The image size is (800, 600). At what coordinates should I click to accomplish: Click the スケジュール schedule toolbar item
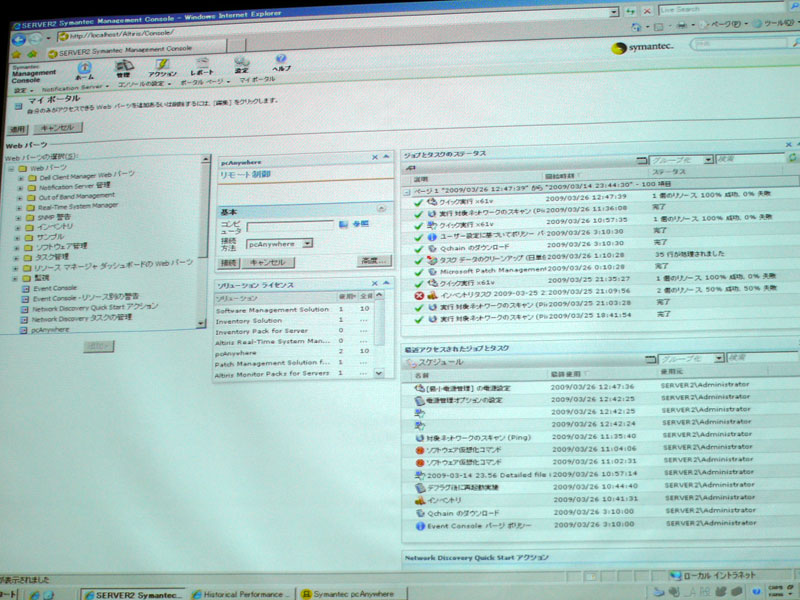(x=436, y=363)
